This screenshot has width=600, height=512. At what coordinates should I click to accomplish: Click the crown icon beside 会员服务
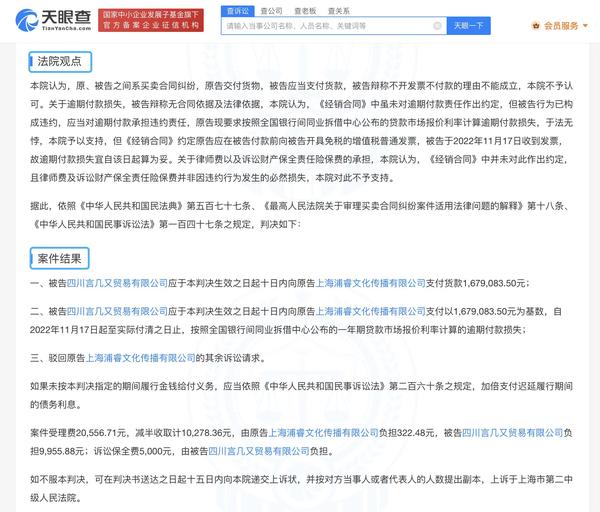tap(536, 26)
